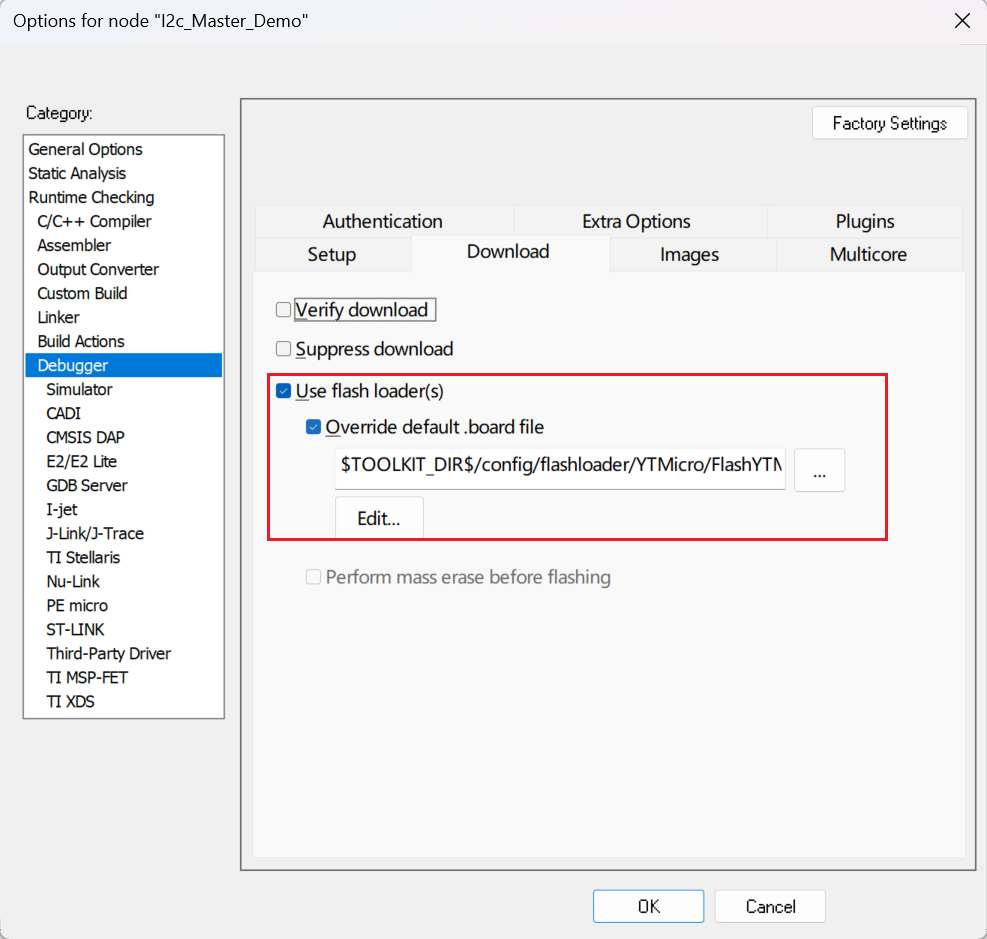Viewport: 987px width, 939px height.
Task: Select the Linker category
Action: [x=58, y=317]
